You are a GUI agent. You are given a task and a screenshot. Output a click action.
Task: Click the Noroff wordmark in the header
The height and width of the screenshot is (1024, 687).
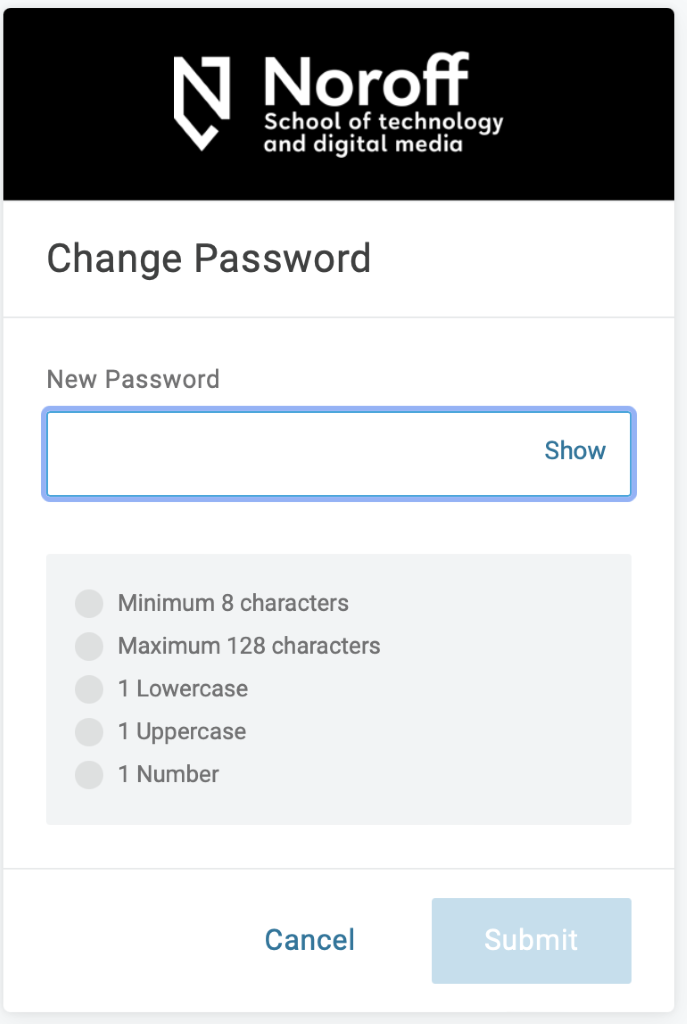tap(366, 81)
